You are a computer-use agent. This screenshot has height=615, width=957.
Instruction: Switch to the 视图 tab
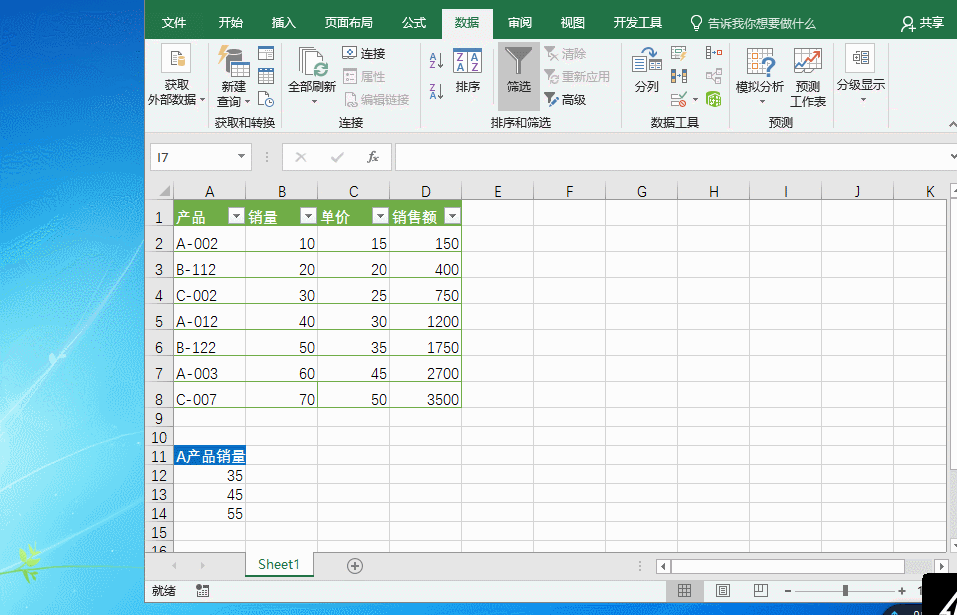[572, 23]
